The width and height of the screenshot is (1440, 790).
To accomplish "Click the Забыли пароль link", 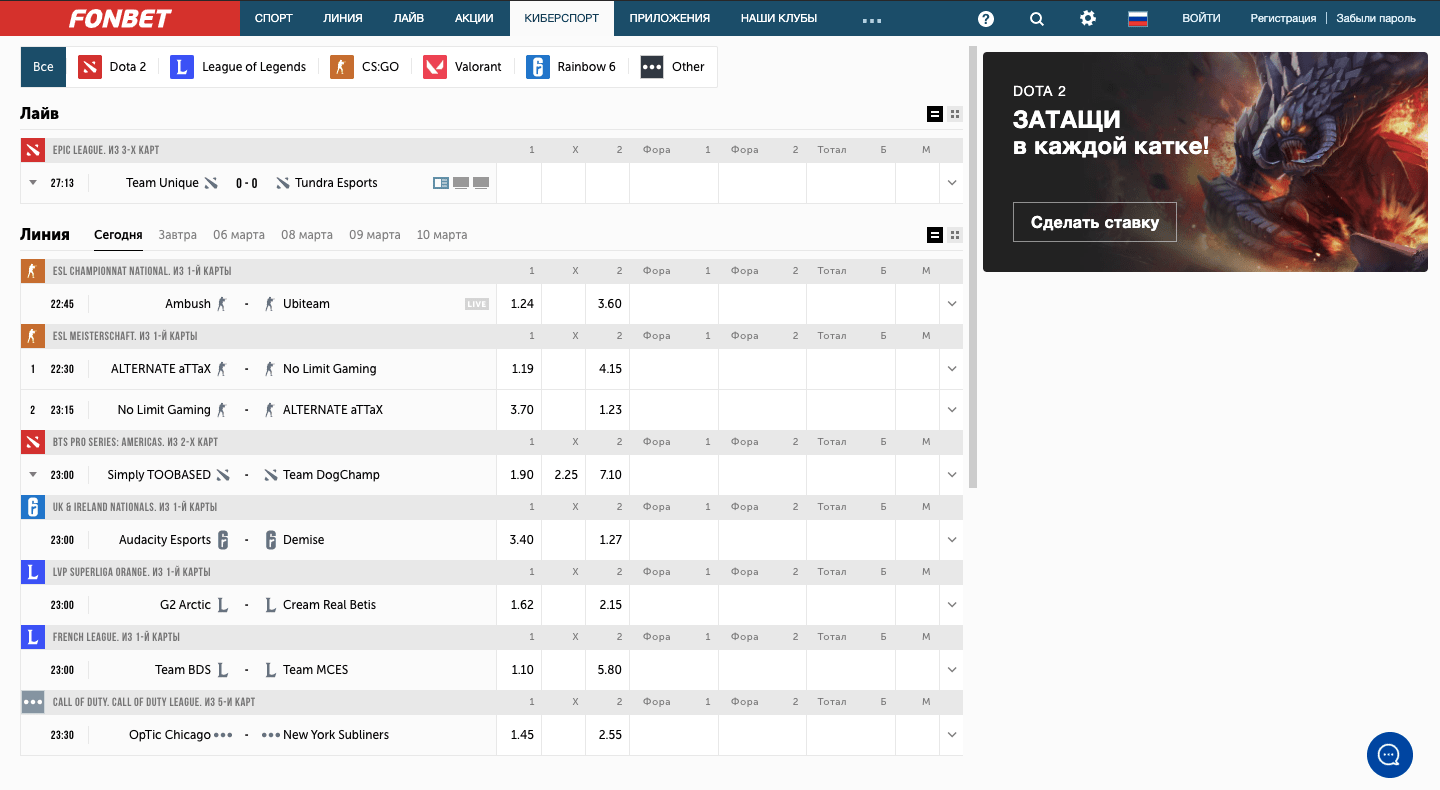I will pos(1376,18).
